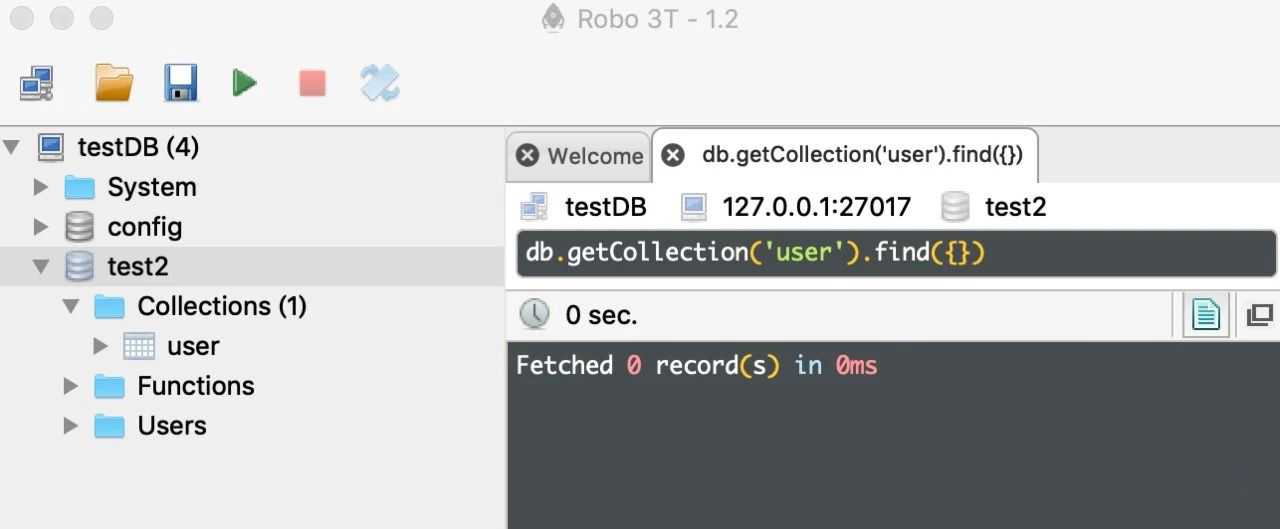Select the db.getCollection('user').find({}) tab
This screenshot has width=1280, height=529.
[x=862, y=154]
